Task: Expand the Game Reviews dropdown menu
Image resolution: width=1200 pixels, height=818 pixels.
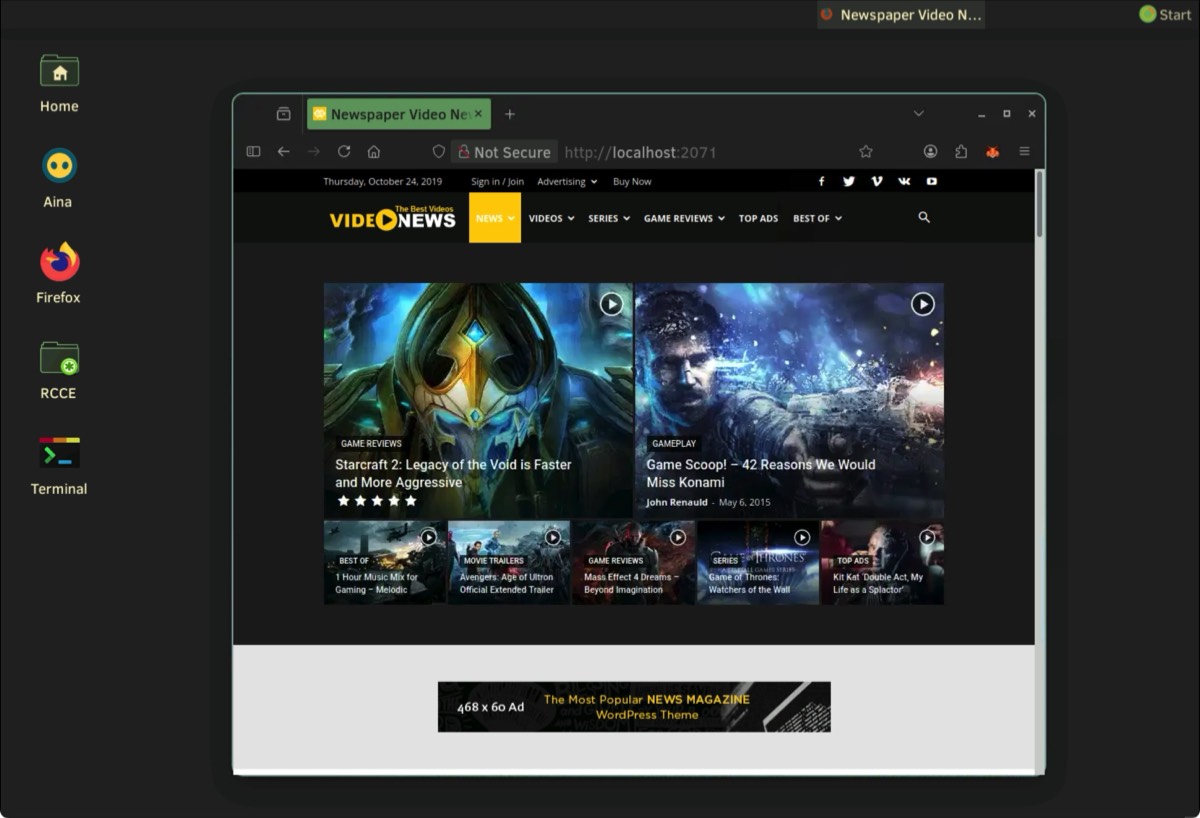Action: click(684, 218)
